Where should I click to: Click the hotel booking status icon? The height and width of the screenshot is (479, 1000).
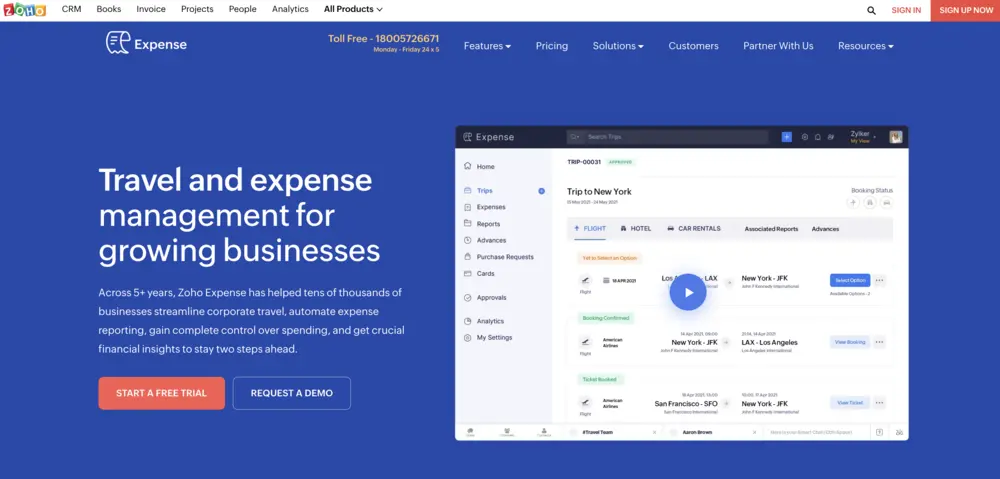870,202
